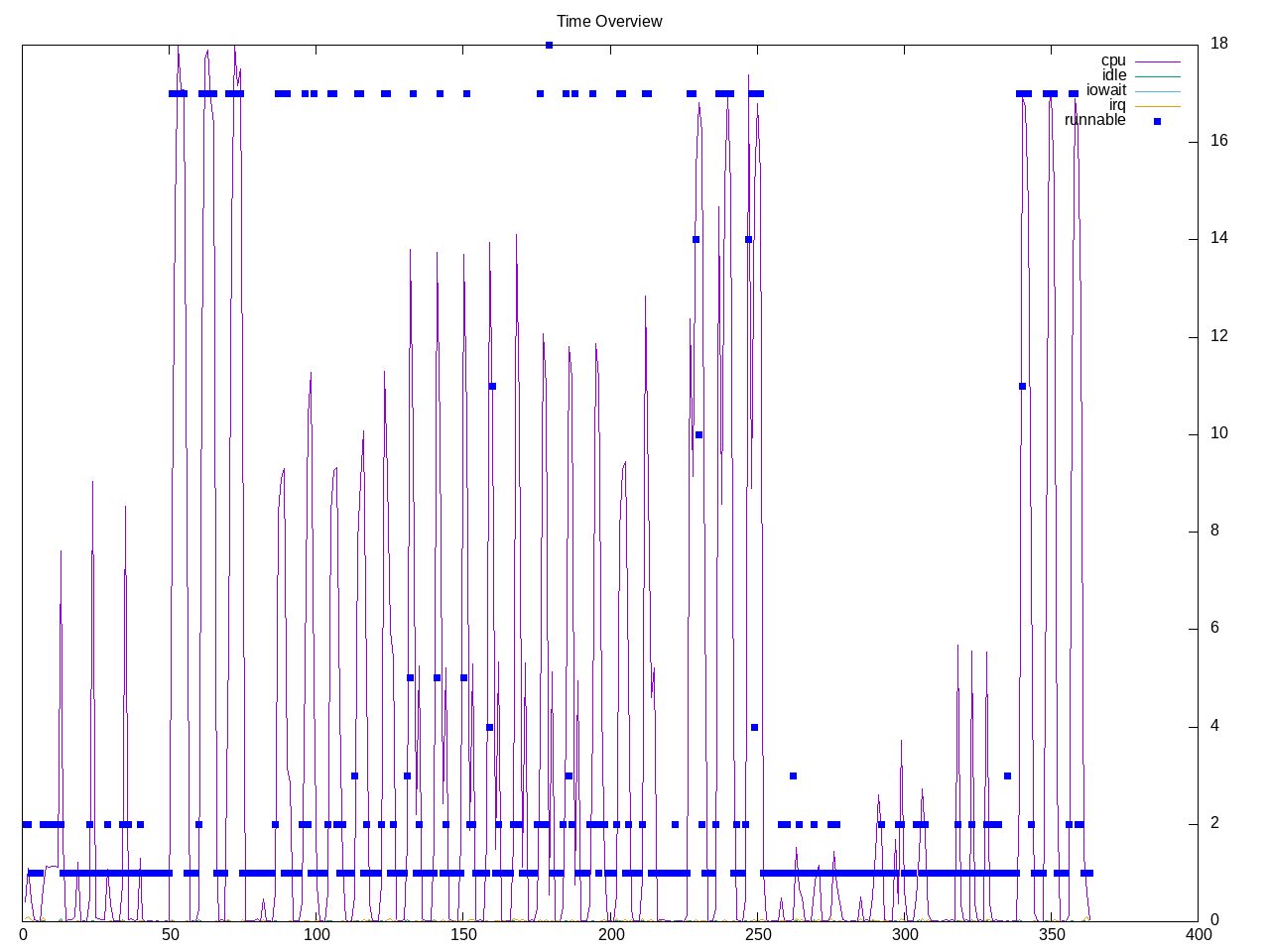Click the x-axis tick label 200
The width and height of the screenshot is (1270, 952).
point(610,934)
